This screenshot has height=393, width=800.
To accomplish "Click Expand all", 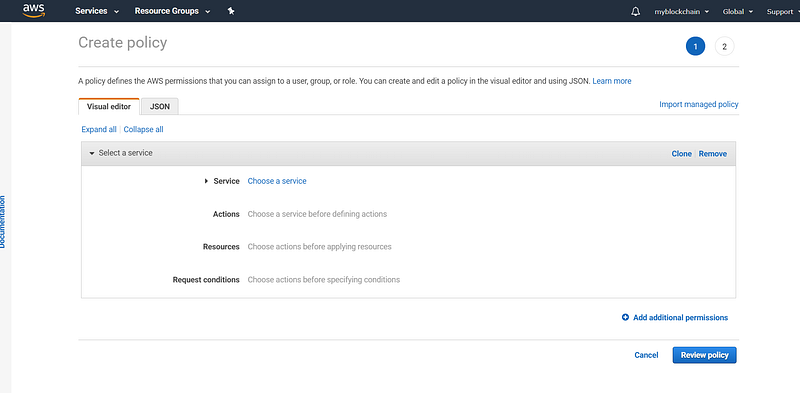I will pos(99,130).
